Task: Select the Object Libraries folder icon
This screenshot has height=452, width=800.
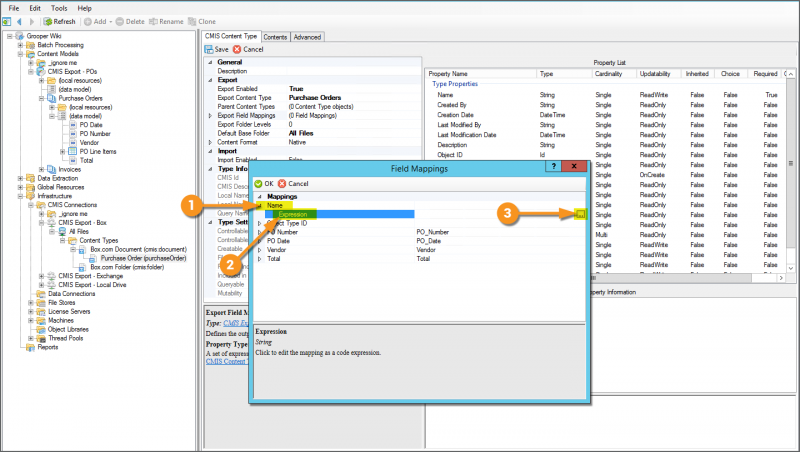Action: tap(41, 330)
